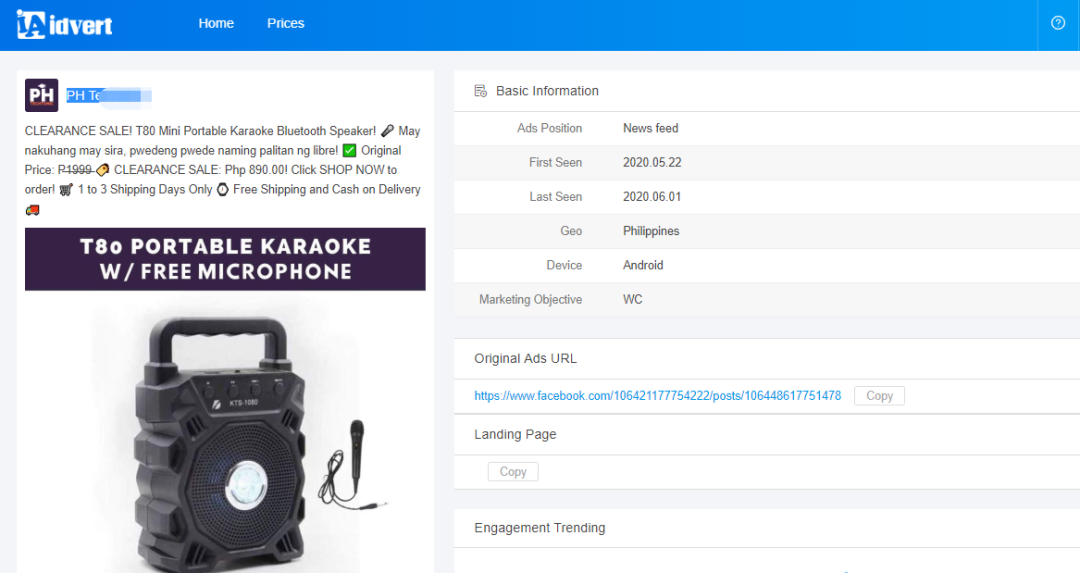
Task: Click the Basic Information document icon
Action: [480, 91]
